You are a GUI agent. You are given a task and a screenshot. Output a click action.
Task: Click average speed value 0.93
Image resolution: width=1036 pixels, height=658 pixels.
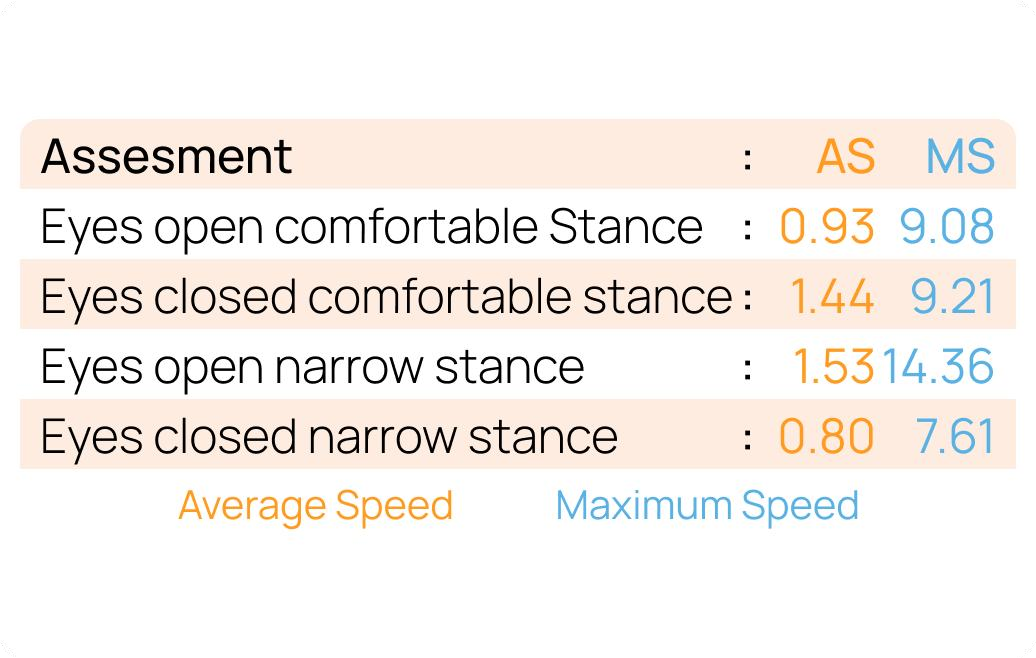826,227
